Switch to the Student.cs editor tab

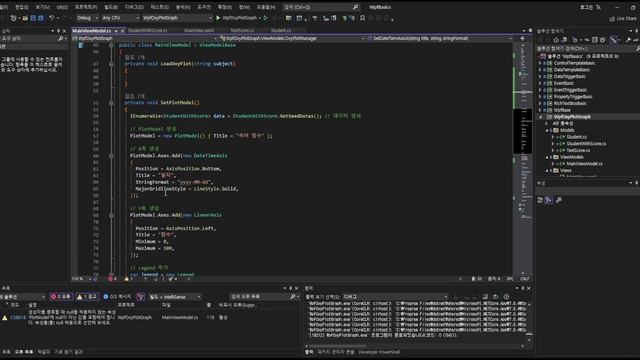coord(281,31)
